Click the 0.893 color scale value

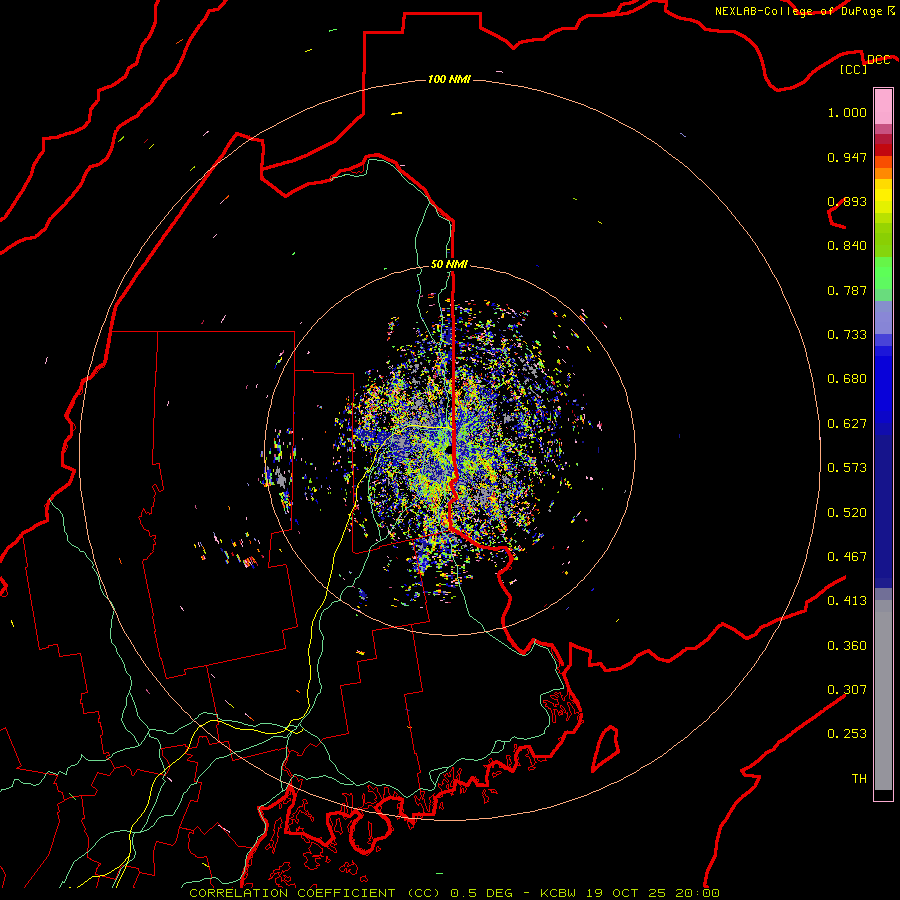pos(847,201)
